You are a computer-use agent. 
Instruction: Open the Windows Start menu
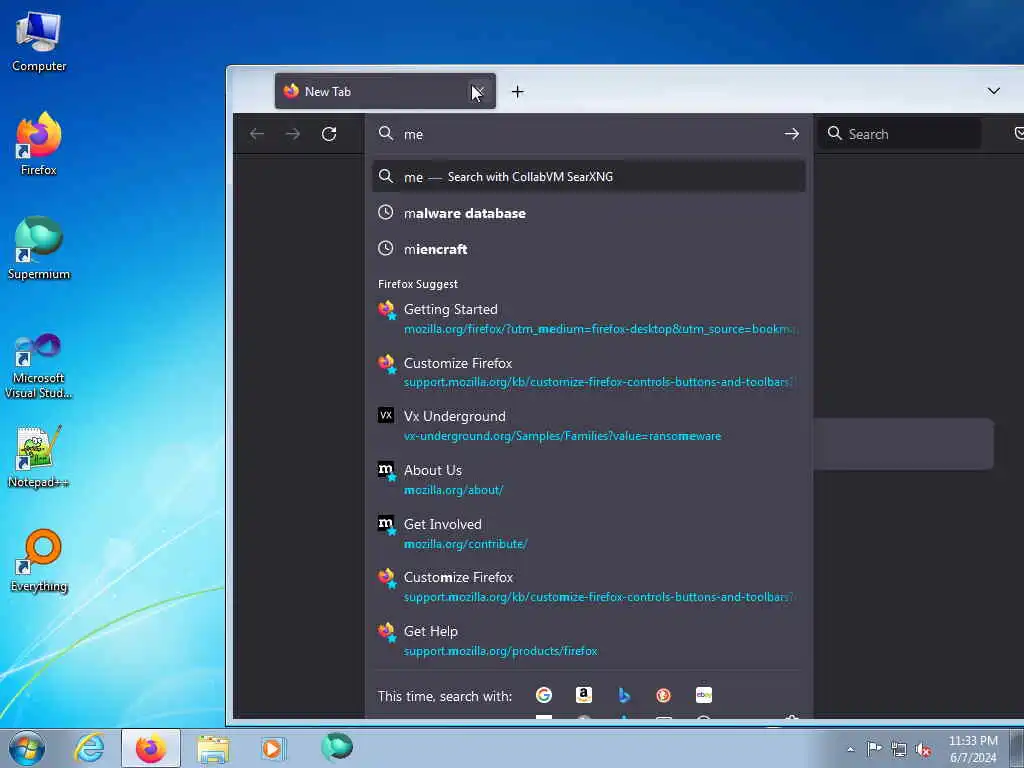tap(27, 748)
